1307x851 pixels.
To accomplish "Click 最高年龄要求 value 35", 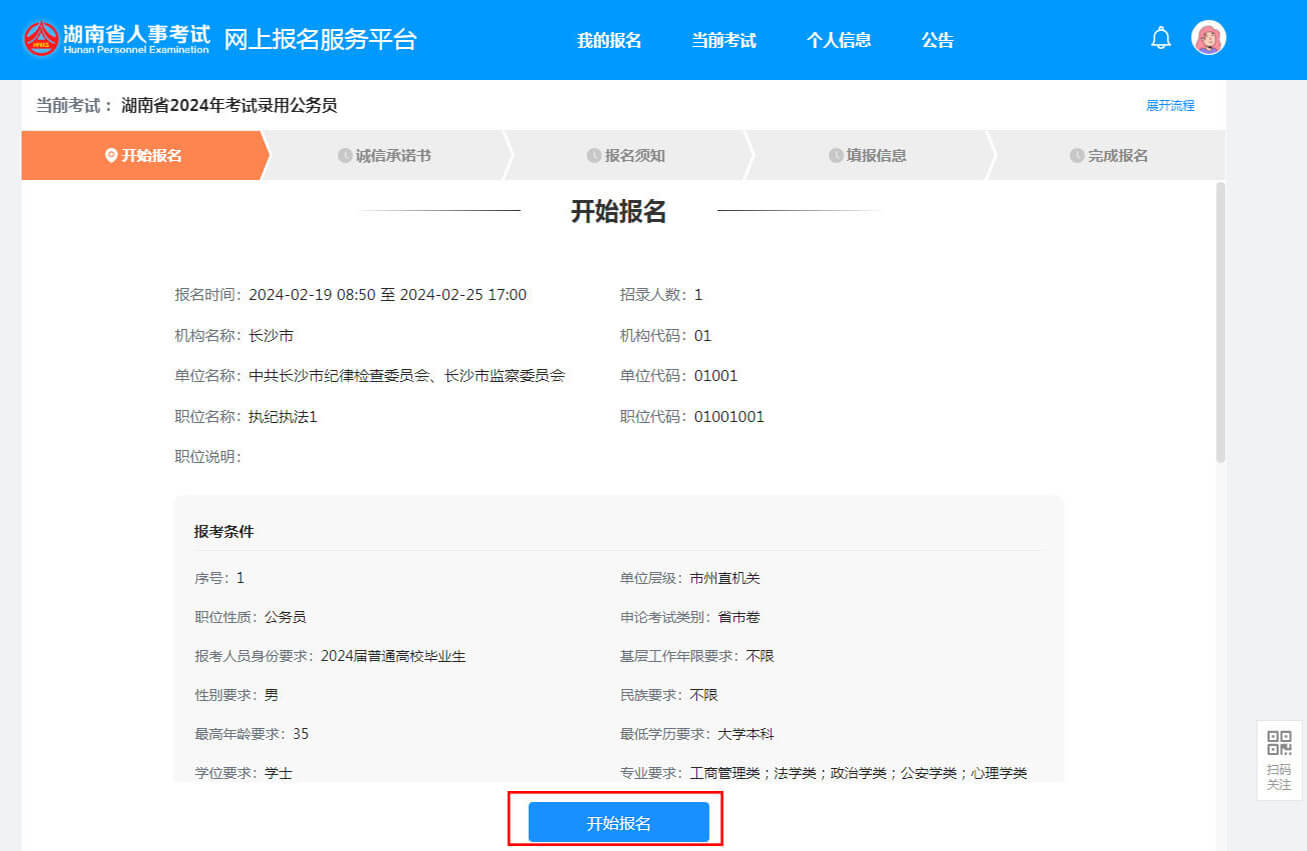I will 301,734.
